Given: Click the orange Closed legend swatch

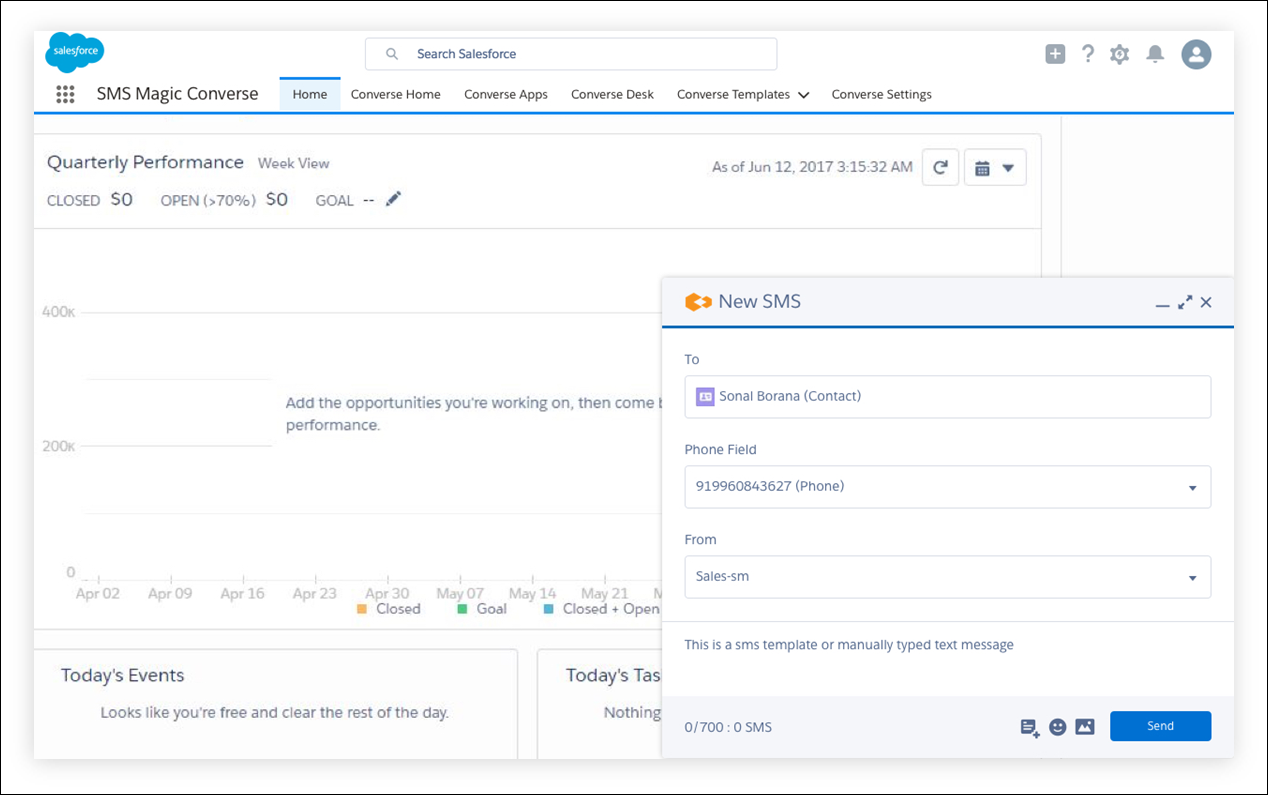Looking at the screenshot, I should 362,608.
